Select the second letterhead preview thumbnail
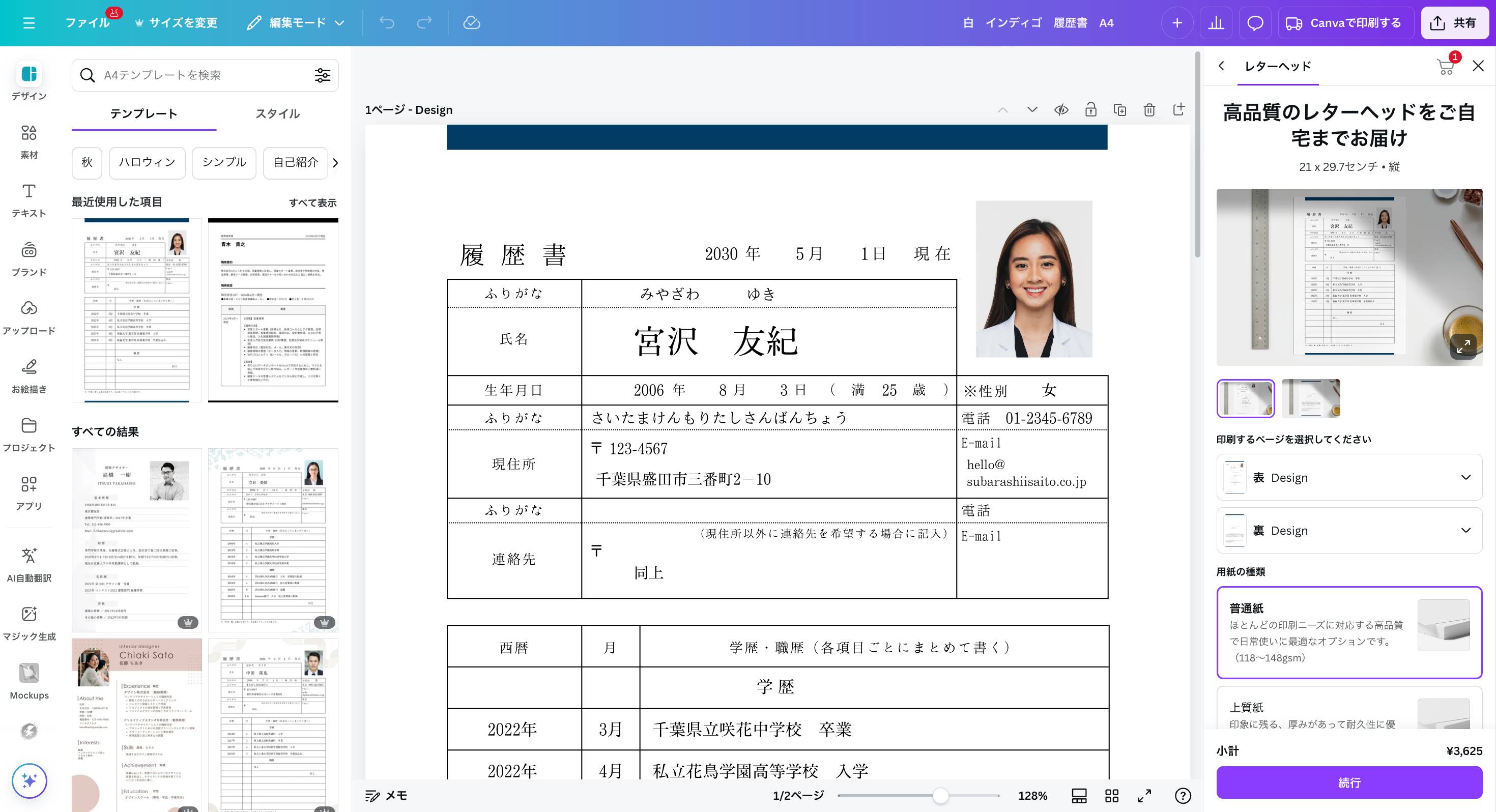Screen dimensions: 1496x812 coord(1312,398)
